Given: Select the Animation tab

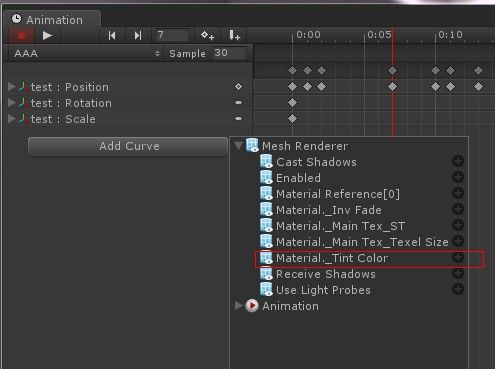Looking at the screenshot, I should pyautogui.click(x=52, y=20).
